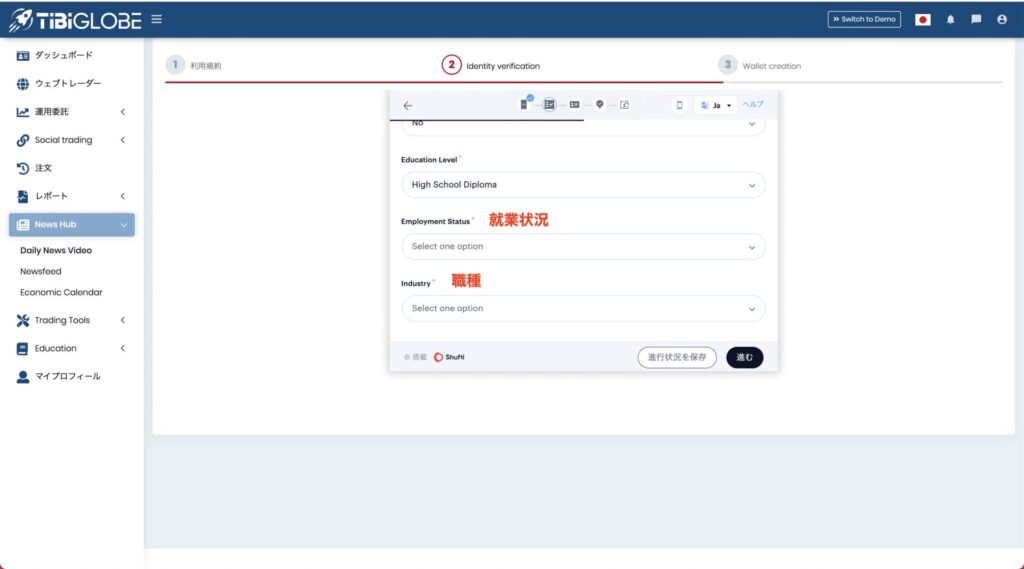Open the Employment Status dropdown
The image size is (1024, 569).
(583, 247)
